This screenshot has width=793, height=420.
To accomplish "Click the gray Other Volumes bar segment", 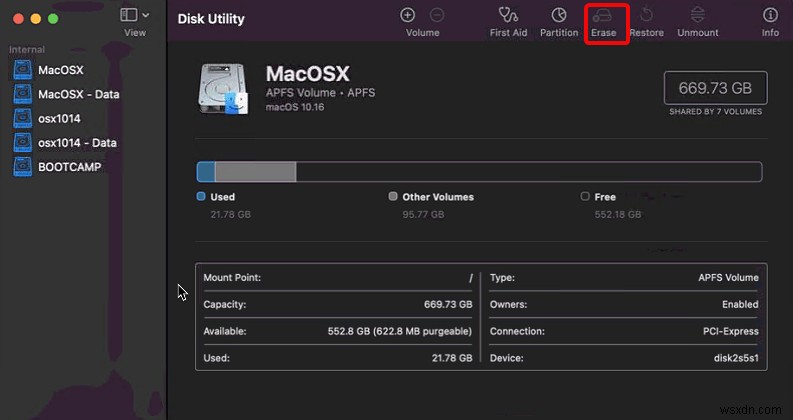I will pos(255,172).
